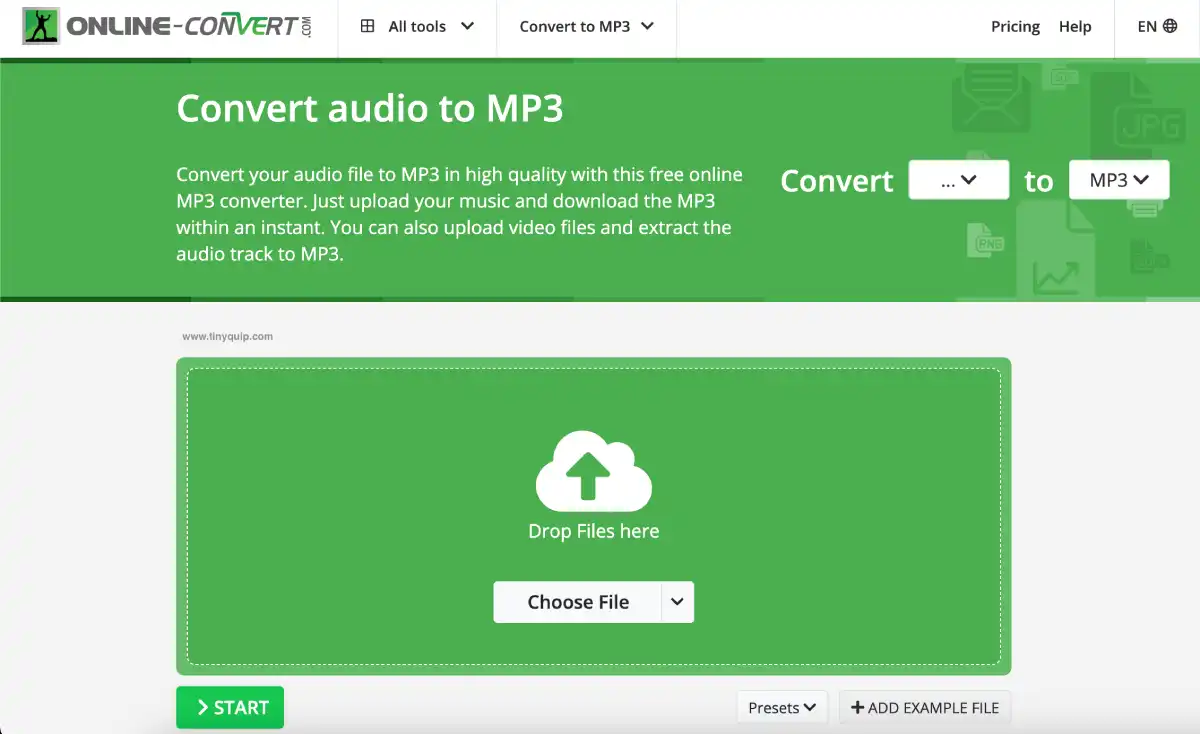Click the www.tinyquip.com watermark link
Screen dimensions: 1200x734
point(227,336)
